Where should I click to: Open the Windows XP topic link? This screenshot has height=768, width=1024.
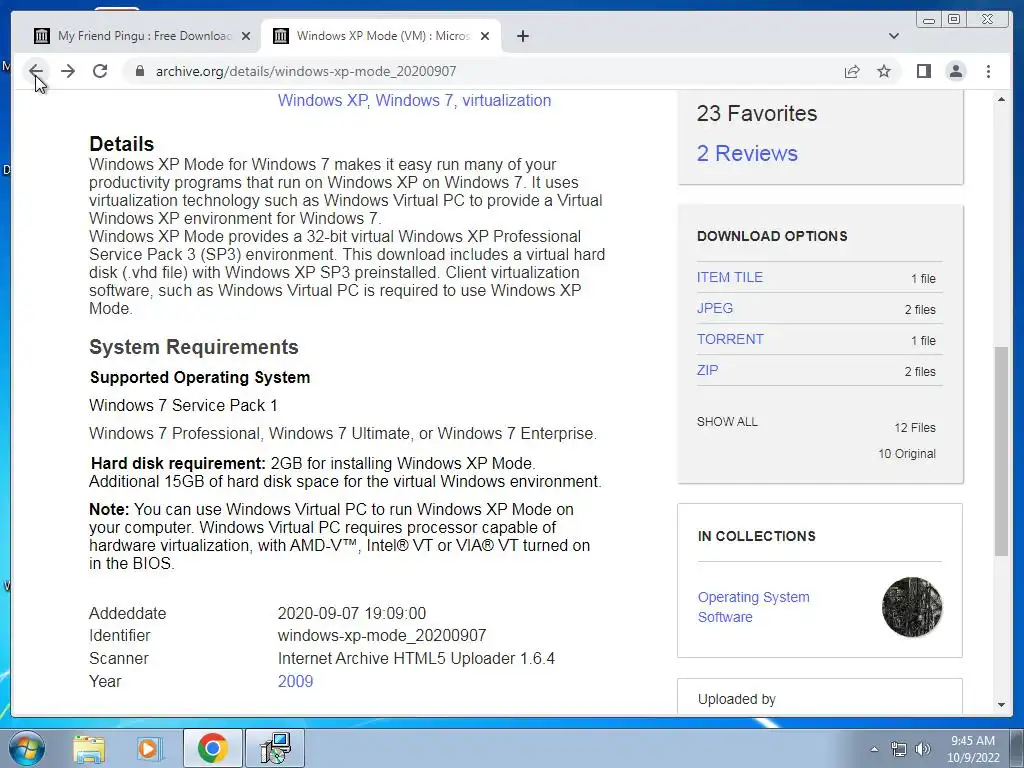[x=322, y=101]
